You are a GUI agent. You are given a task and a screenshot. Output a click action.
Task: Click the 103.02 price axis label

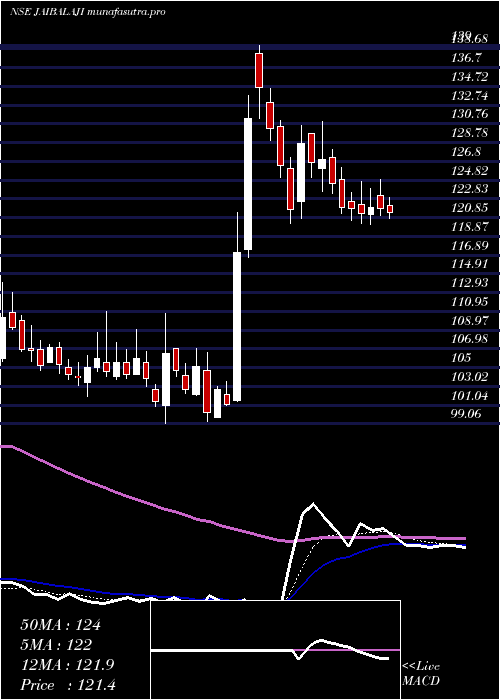click(x=470, y=377)
